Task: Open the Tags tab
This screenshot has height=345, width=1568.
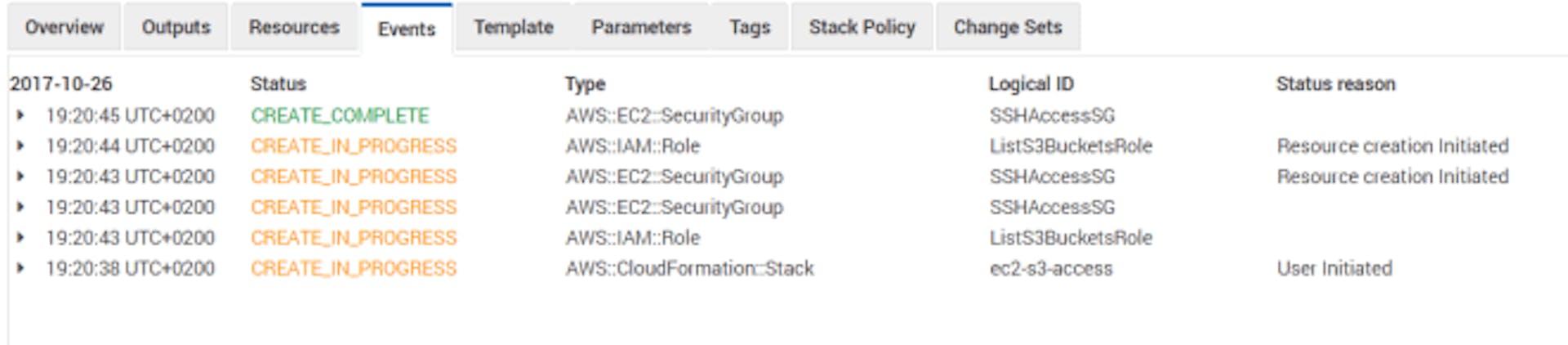Action: point(750,27)
